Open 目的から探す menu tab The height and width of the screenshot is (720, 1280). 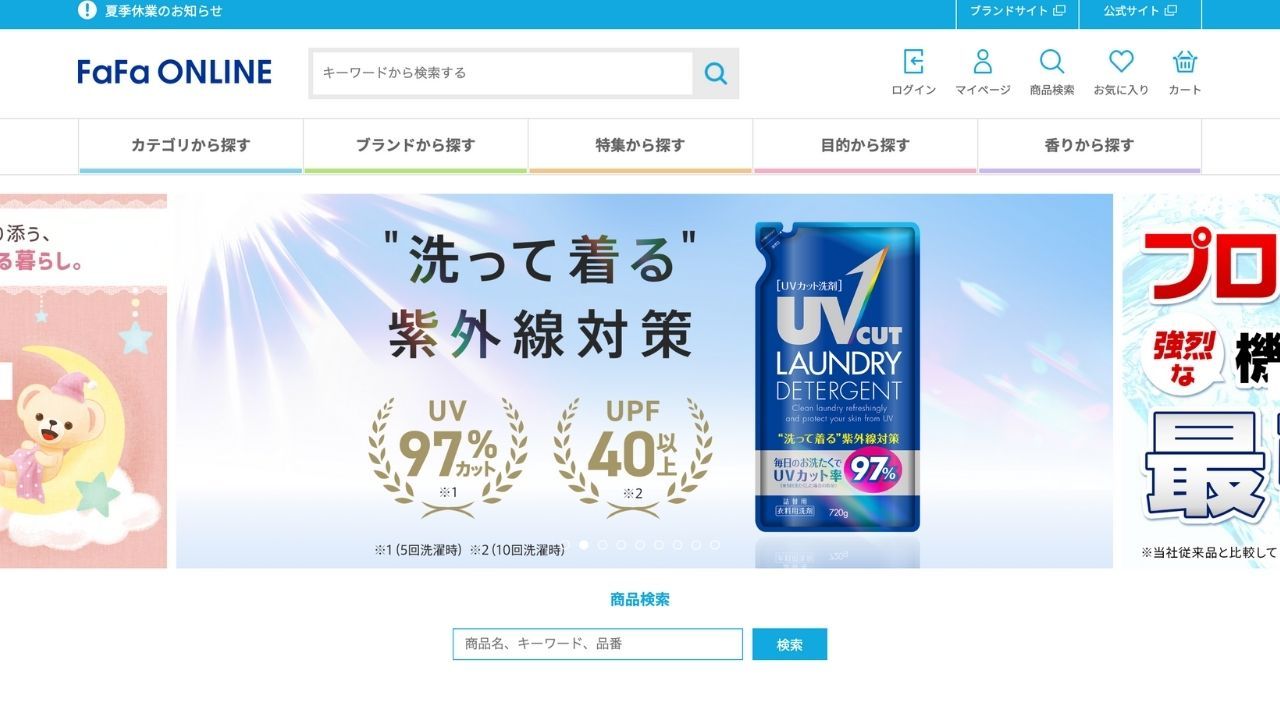tap(865, 146)
